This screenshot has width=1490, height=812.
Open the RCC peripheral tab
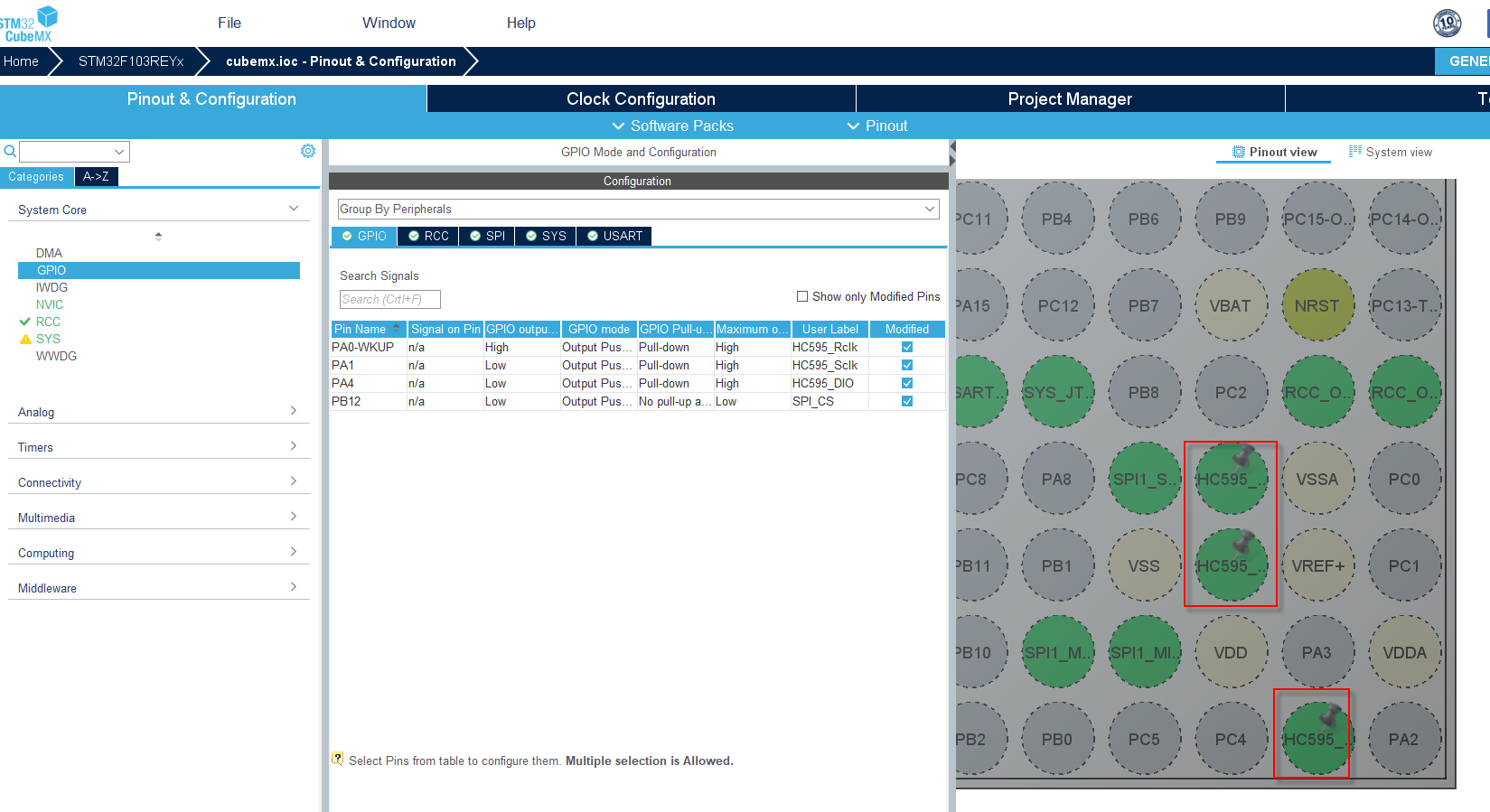point(428,236)
